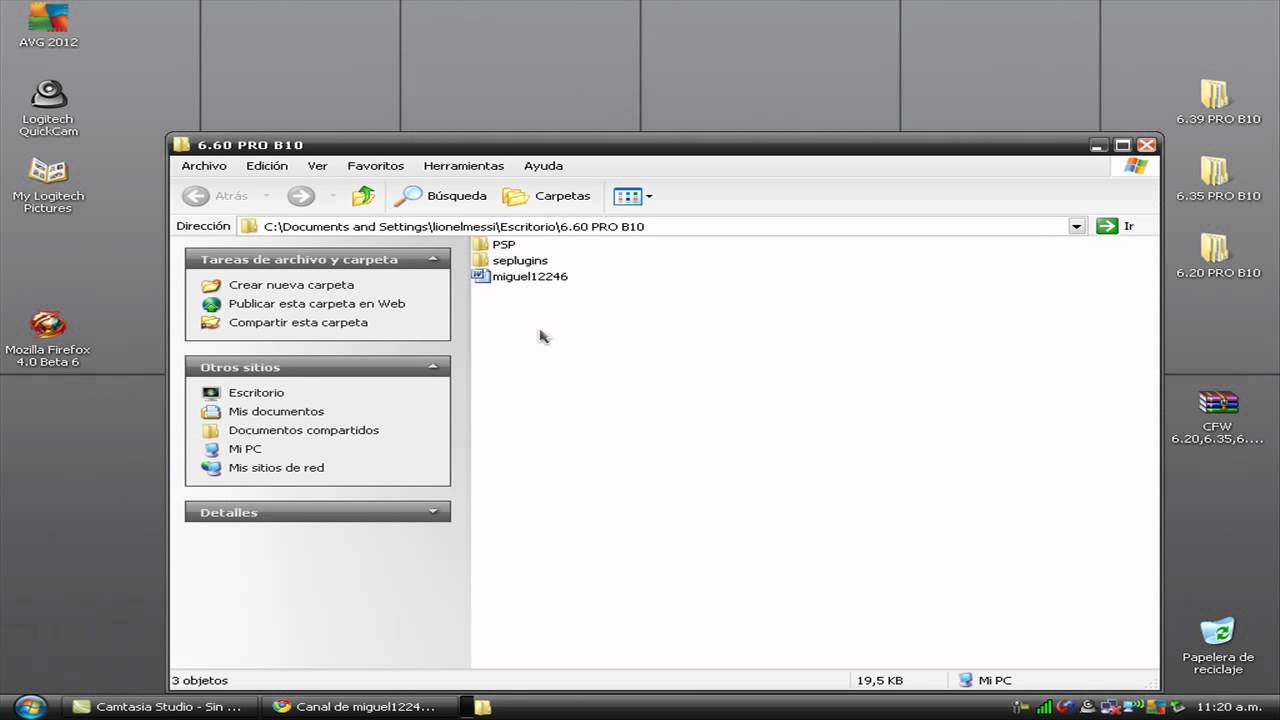This screenshot has height=720, width=1280.
Task: Click the webcam tray icon
Action: point(1088,707)
